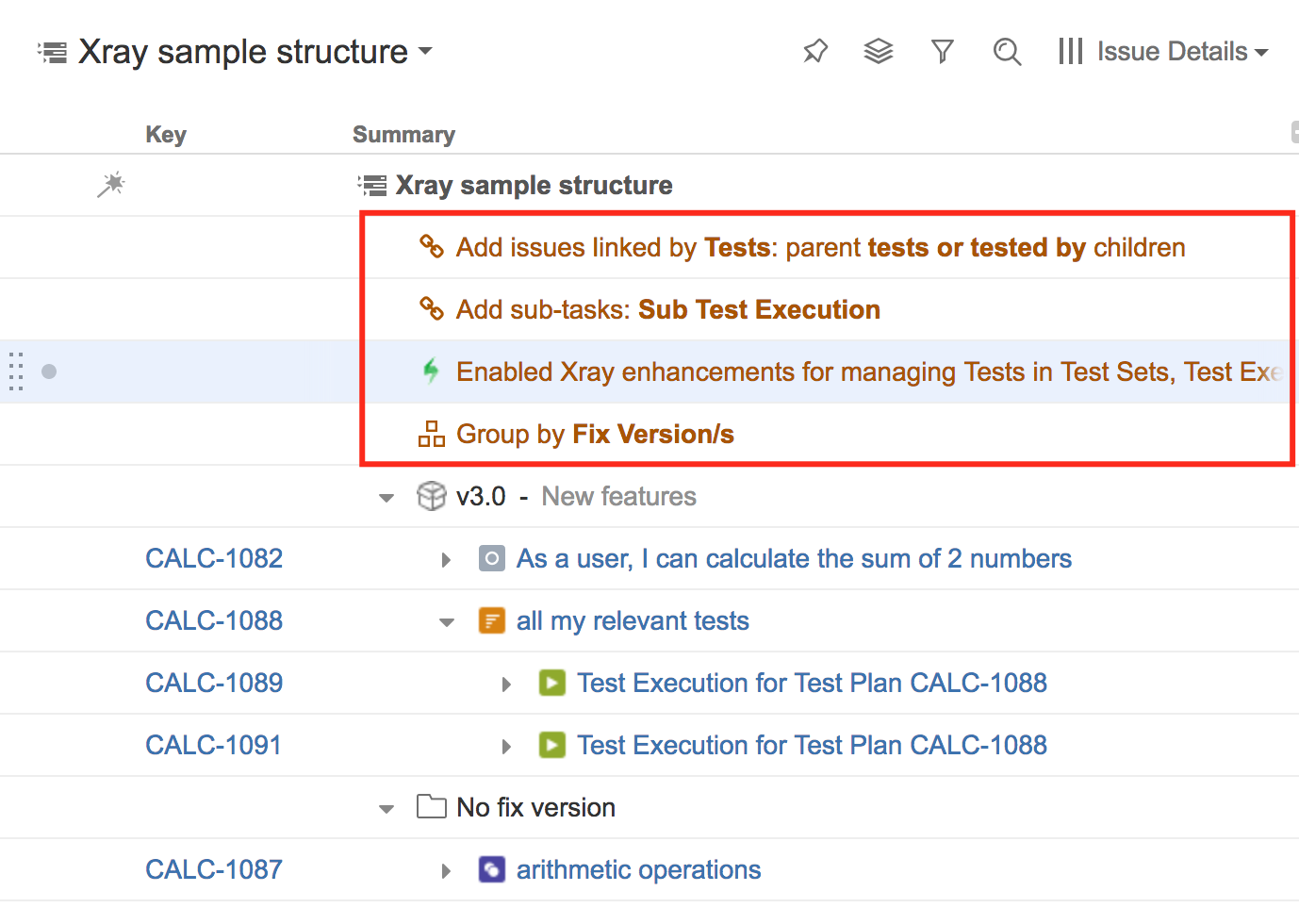The height and width of the screenshot is (924, 1299).
Task: Click the link icon of sub-tasks generator
Action: [x=432, y=308]
